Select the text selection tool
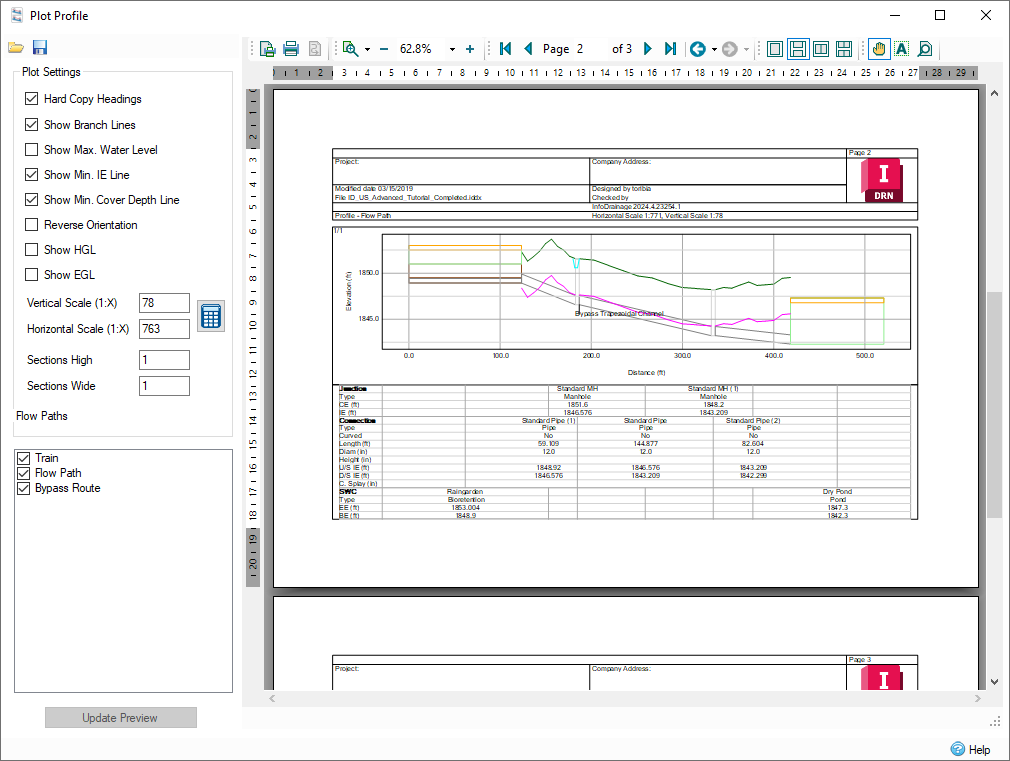1010x761 pixels. (901, 49)
